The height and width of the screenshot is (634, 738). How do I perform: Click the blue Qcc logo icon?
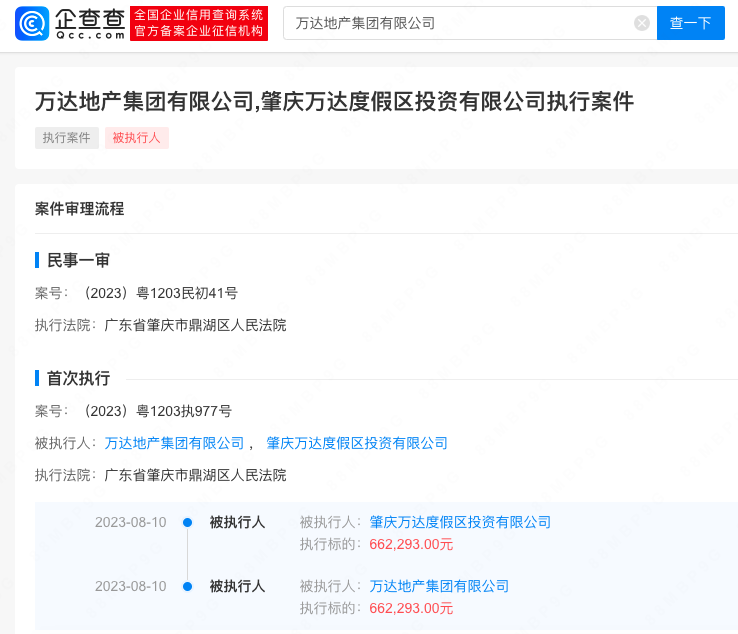click(33, 22)
